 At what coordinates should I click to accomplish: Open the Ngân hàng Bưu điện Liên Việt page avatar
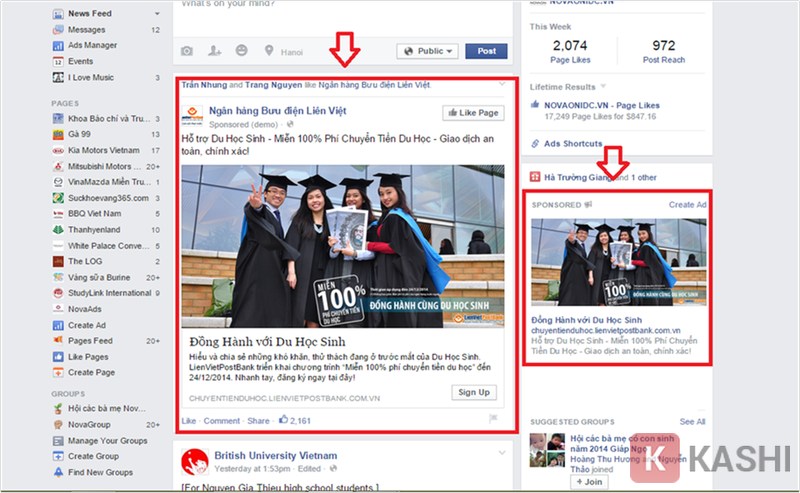click(x=193, y=114)
